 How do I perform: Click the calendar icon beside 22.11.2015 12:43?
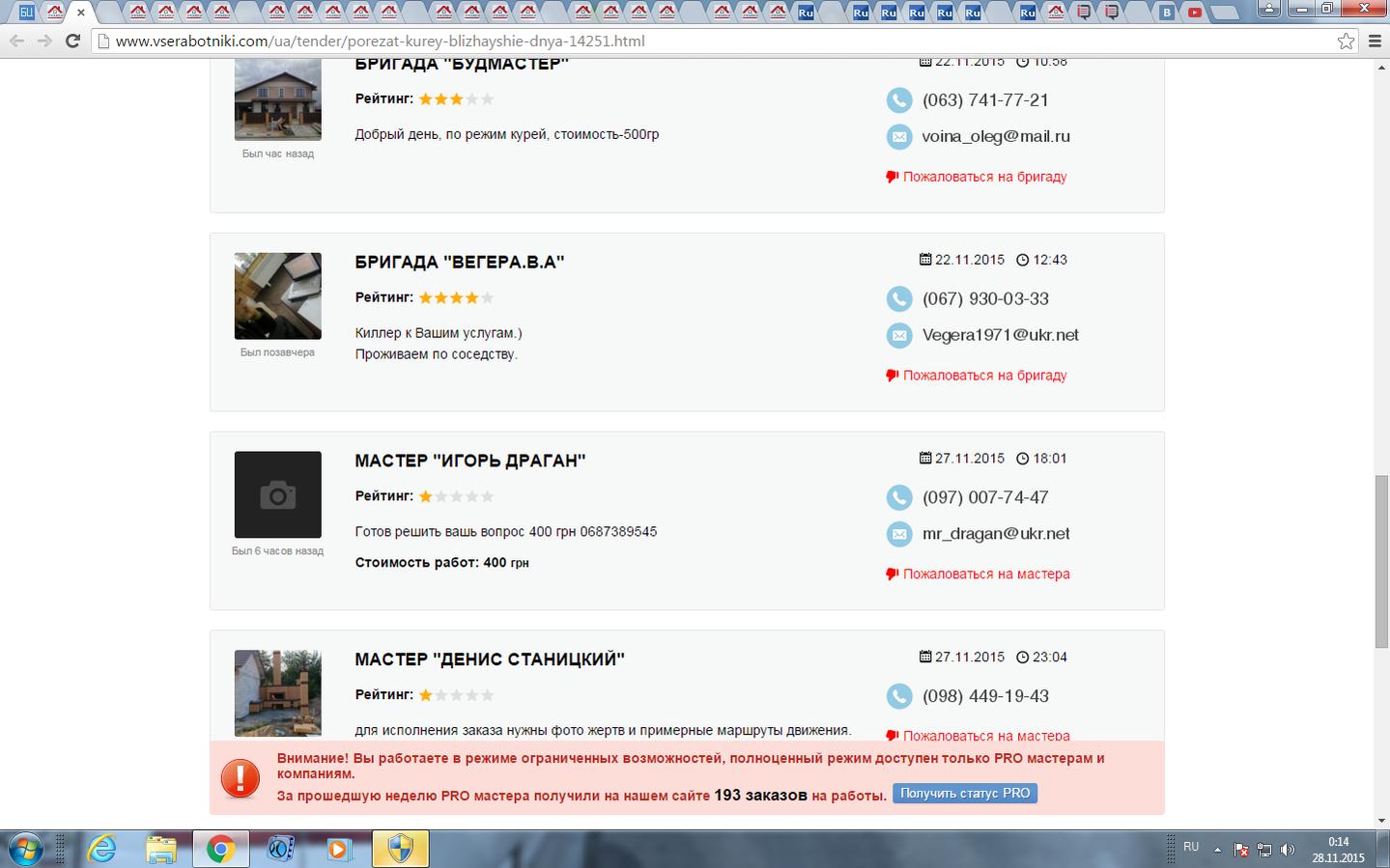click(925, 260)
